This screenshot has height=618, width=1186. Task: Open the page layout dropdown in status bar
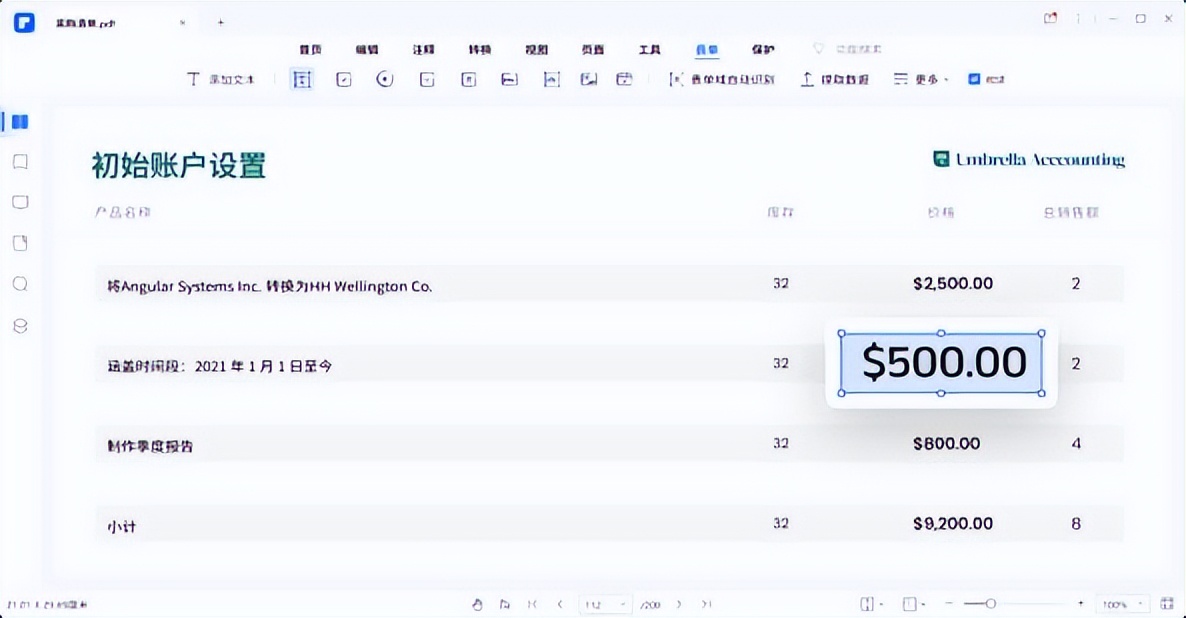870,604
